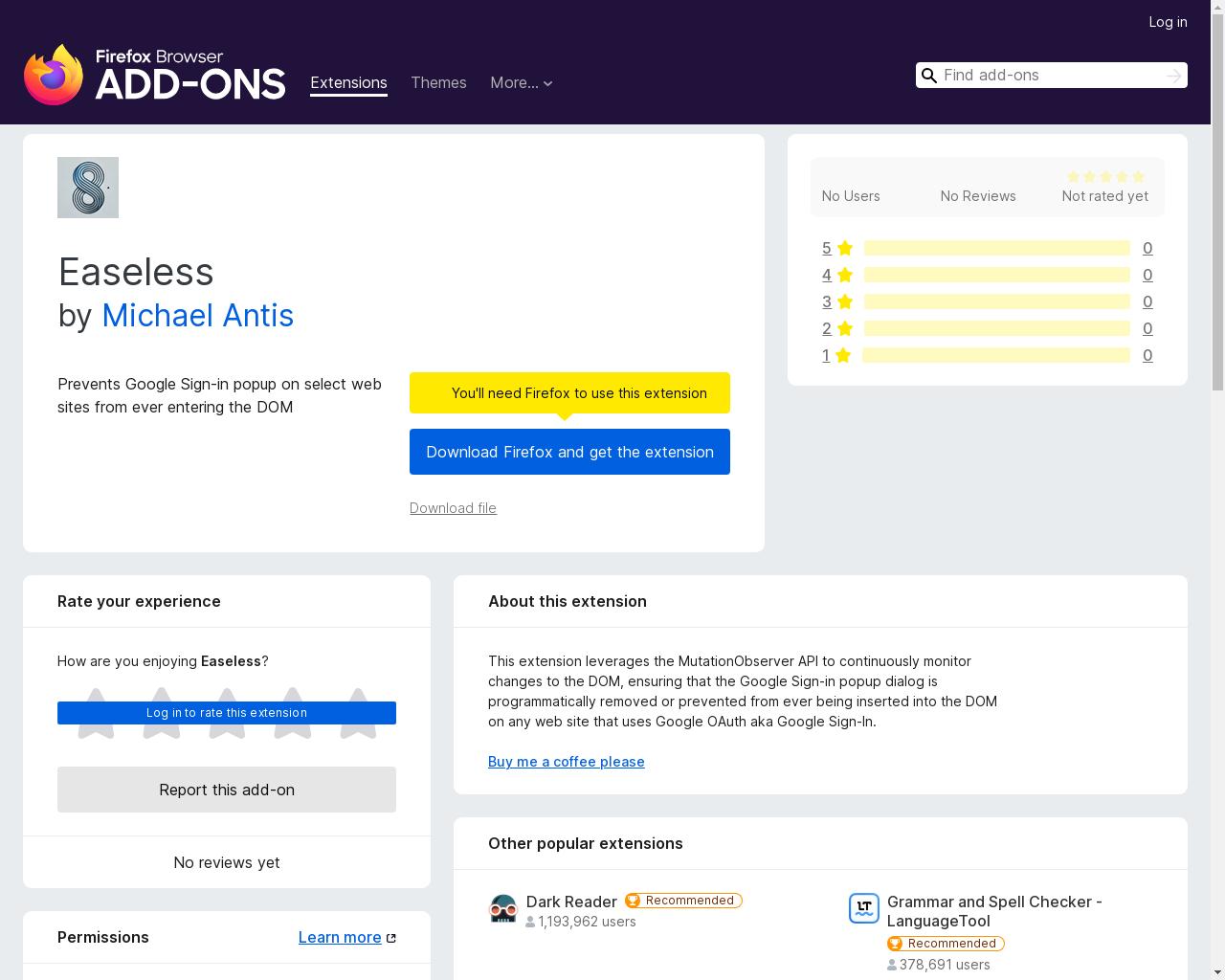Click the 5-star row star icon

point(844,248)
